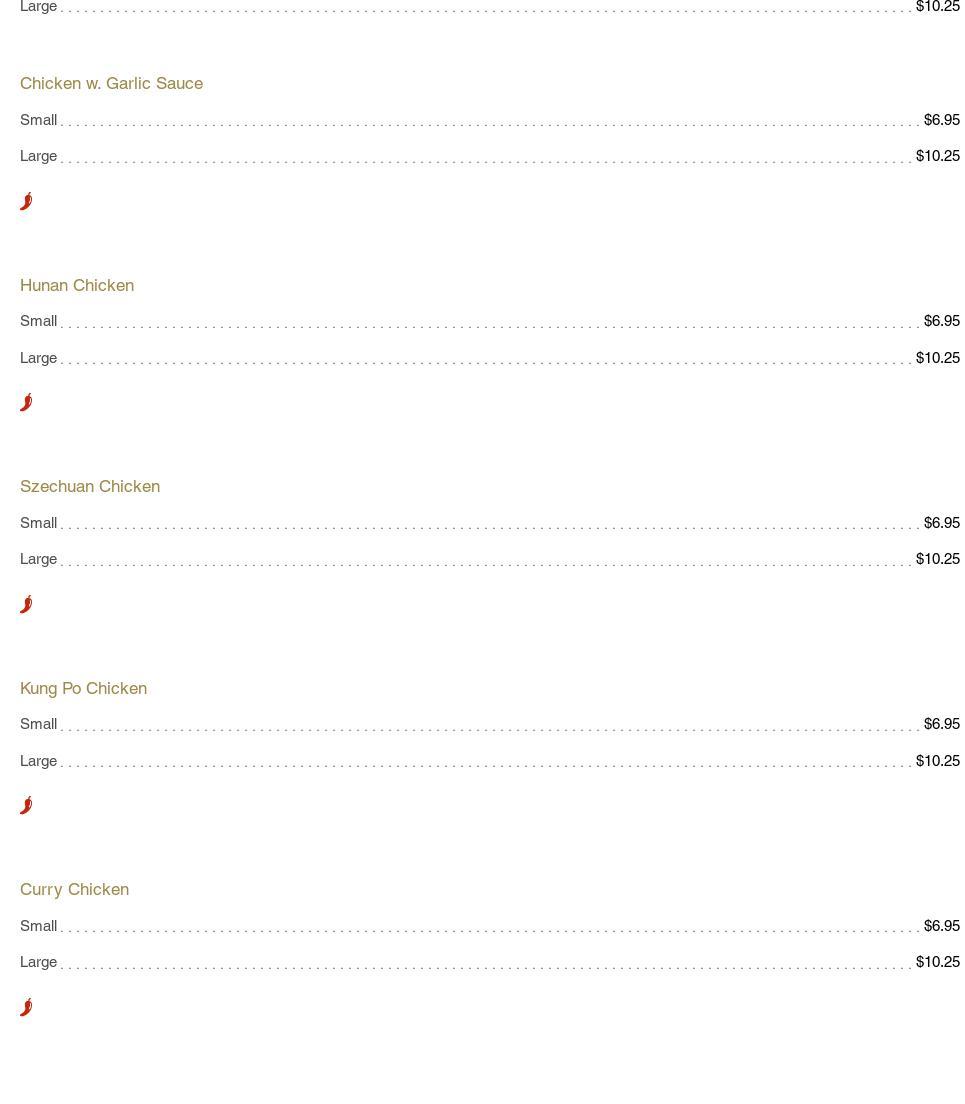965x1104 pixels.
Task: Open the Chicken w. Garlic Sauce item
Action: tap(111, 84)
